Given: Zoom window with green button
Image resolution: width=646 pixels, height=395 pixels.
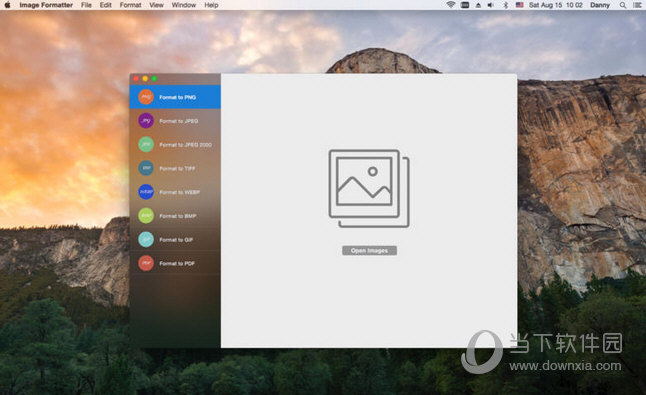Looking at the screenshot, I should click(x=154, y=78).
